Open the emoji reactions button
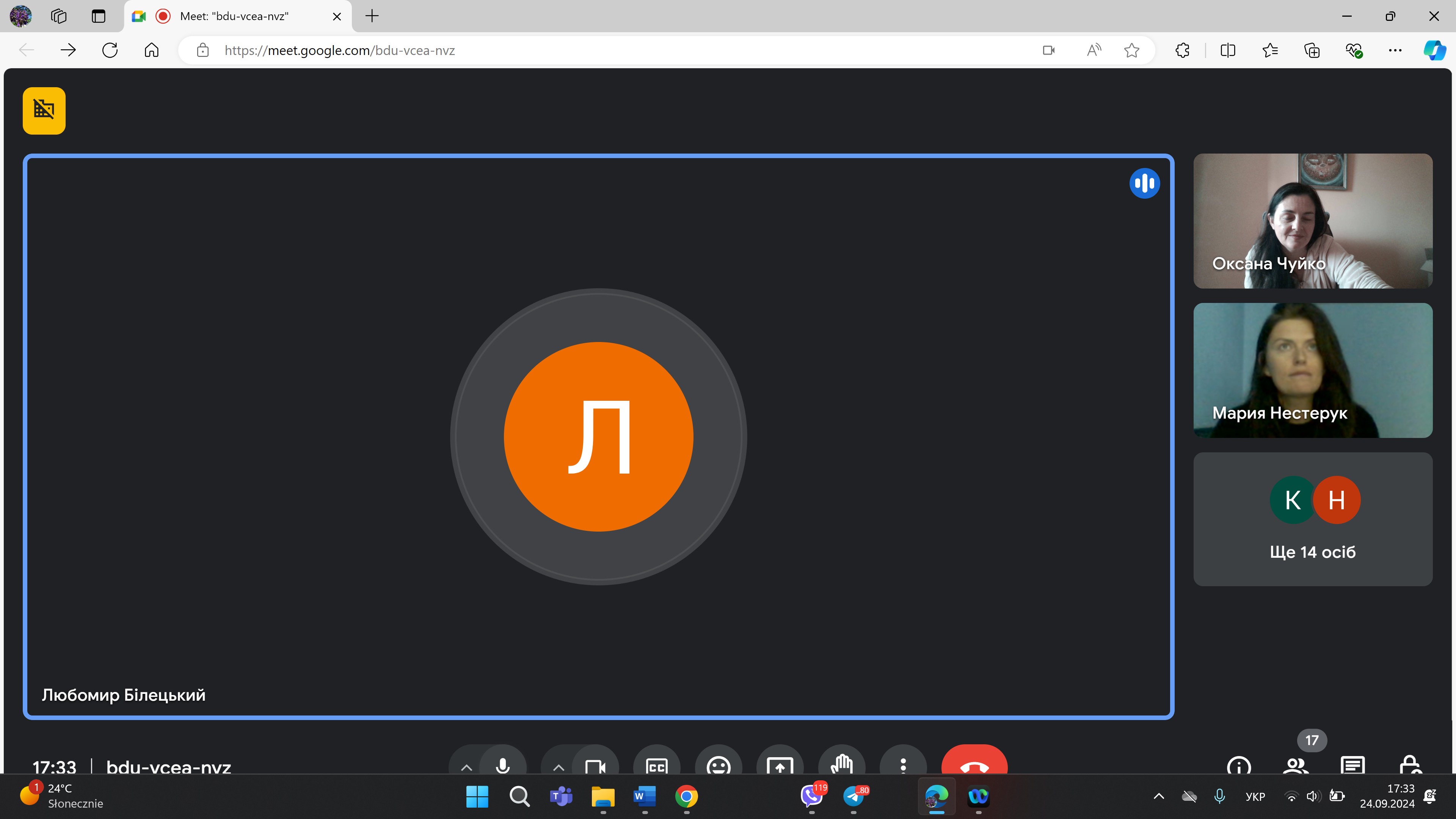 coord(718,766)
